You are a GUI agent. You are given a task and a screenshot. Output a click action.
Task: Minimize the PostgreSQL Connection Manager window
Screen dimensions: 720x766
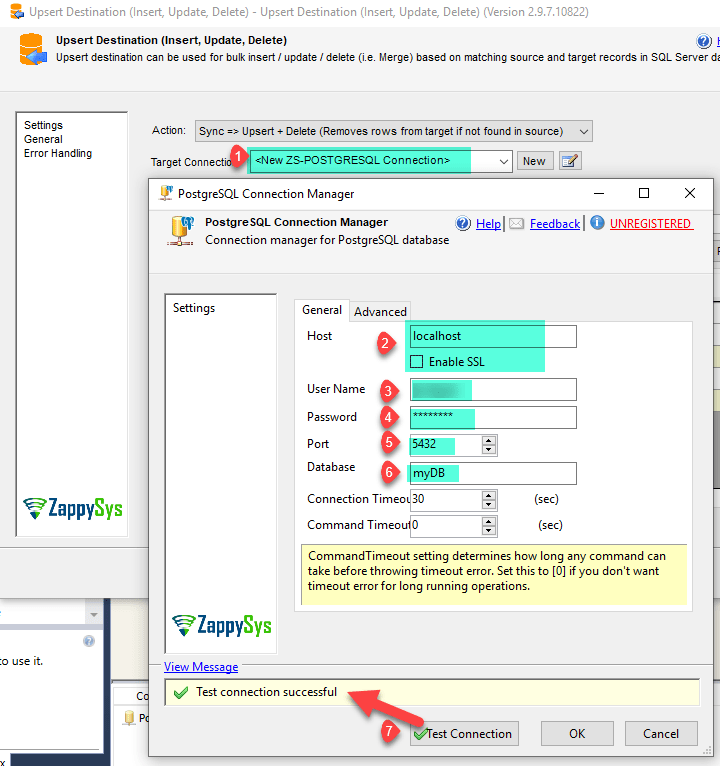coord(599,193)
